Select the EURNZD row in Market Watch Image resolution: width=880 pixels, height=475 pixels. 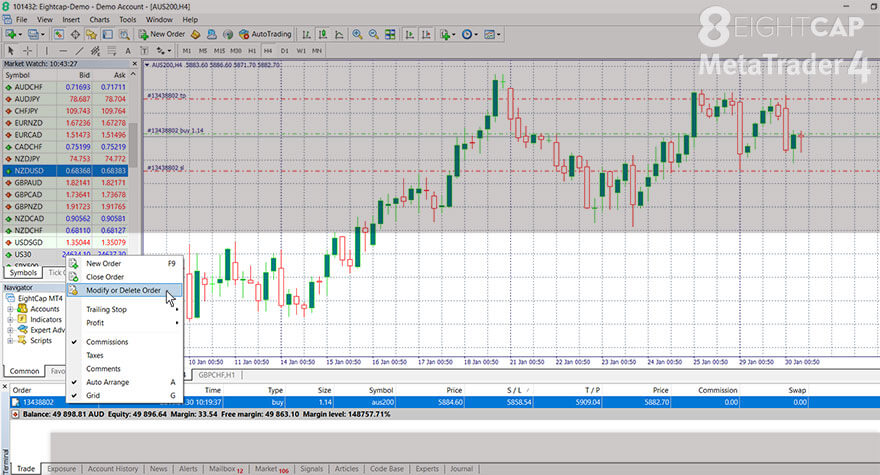pyautogui.click(x=65, y=123)
